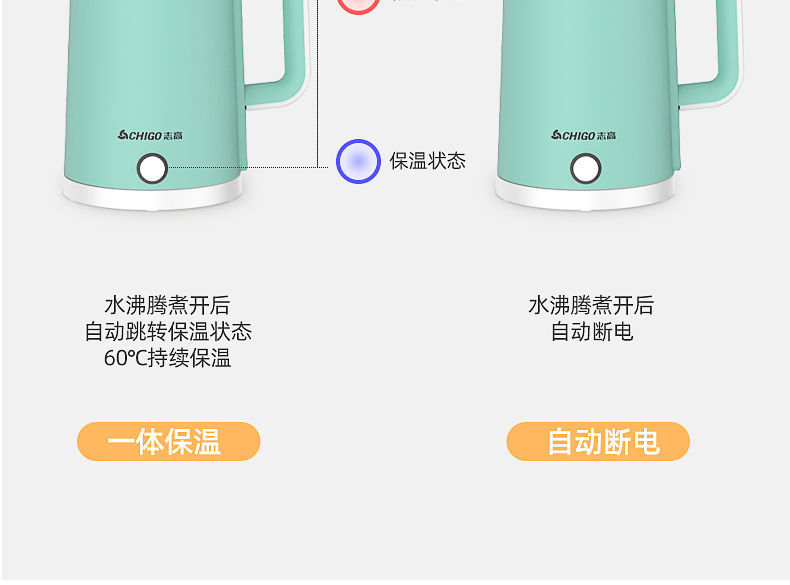Click the white base of the right kettle

click(x=585, y=196)
